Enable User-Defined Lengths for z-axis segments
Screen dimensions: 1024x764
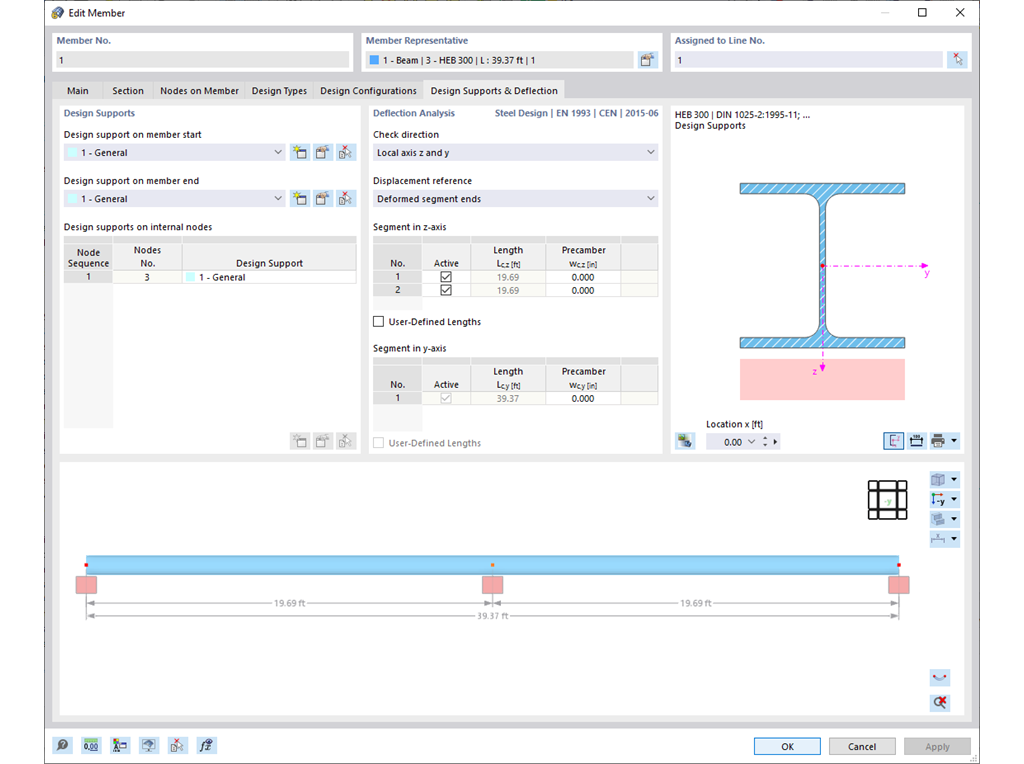tap(377, 321)
